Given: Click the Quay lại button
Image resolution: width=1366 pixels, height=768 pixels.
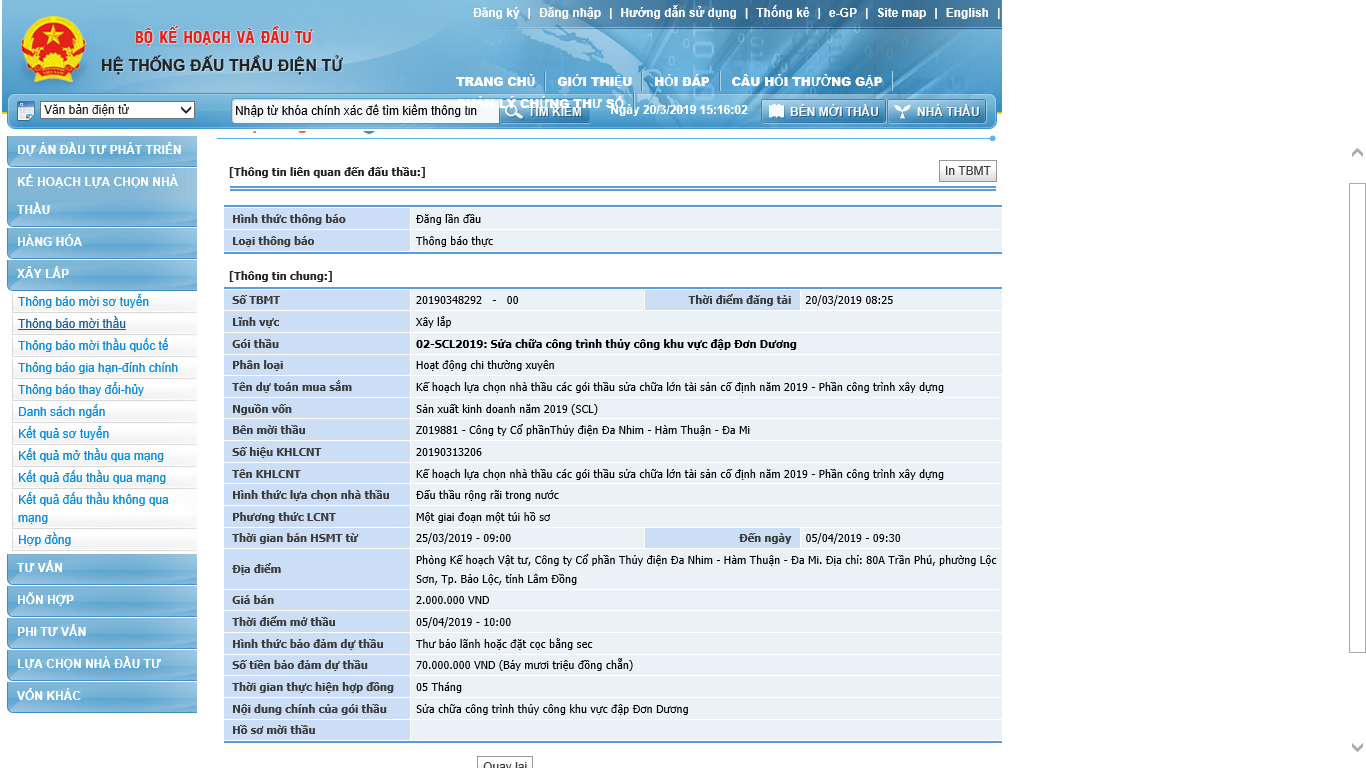Looking at the screenshot, I should point(505,764).
